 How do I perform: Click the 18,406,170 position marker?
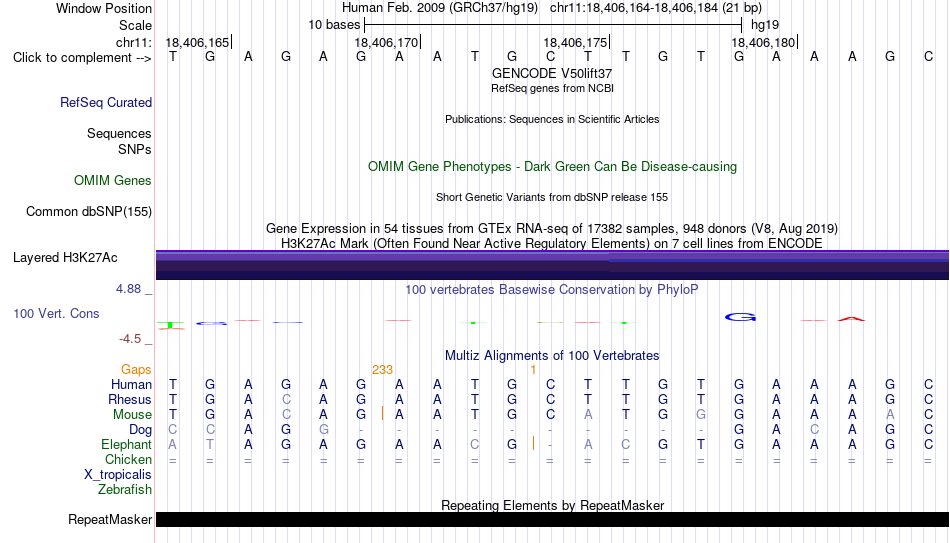tap(387, 42)
